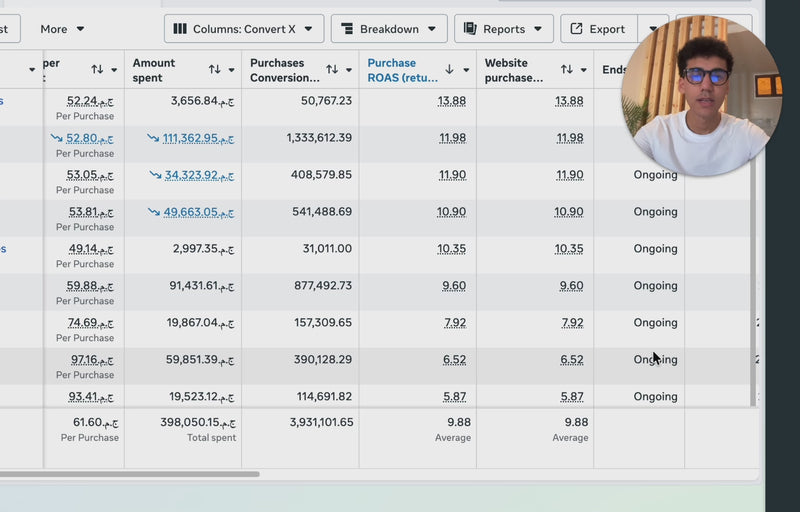Click the Export external-link icon
This screenshot has height=512, width=800.
tap(577, 29)
